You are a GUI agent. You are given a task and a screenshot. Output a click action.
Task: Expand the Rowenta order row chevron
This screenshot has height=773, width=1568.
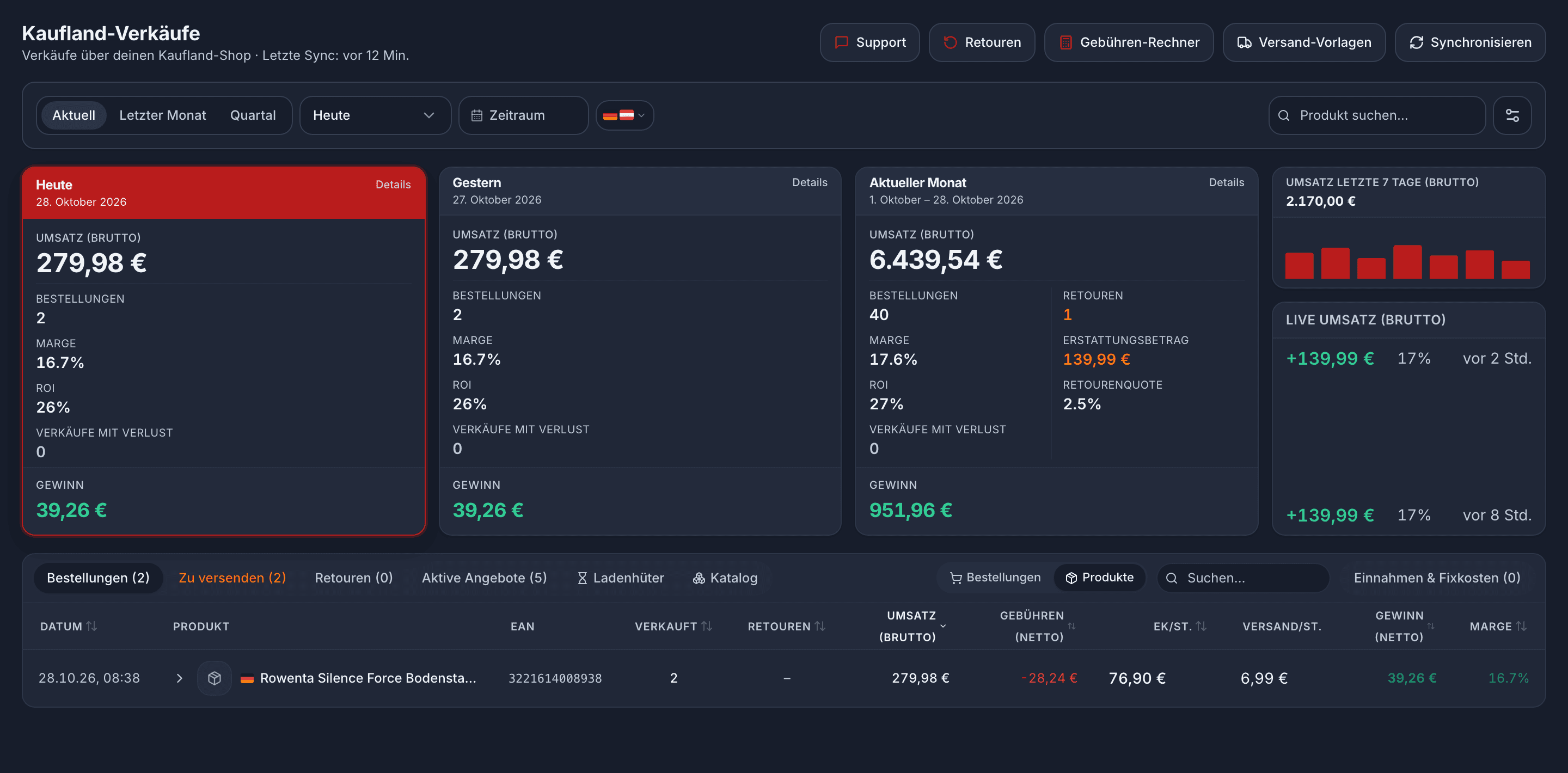[179, 678]
